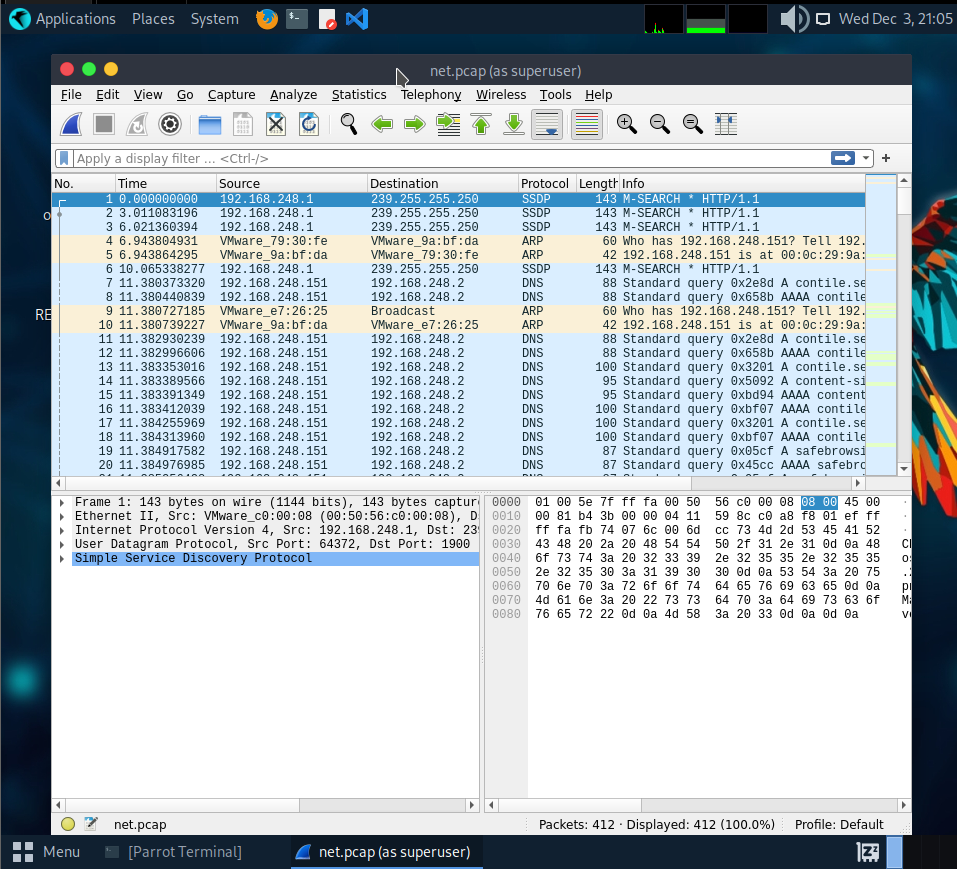
Task: Sort packets by Protocol column header
Action: tap(545, 183)
